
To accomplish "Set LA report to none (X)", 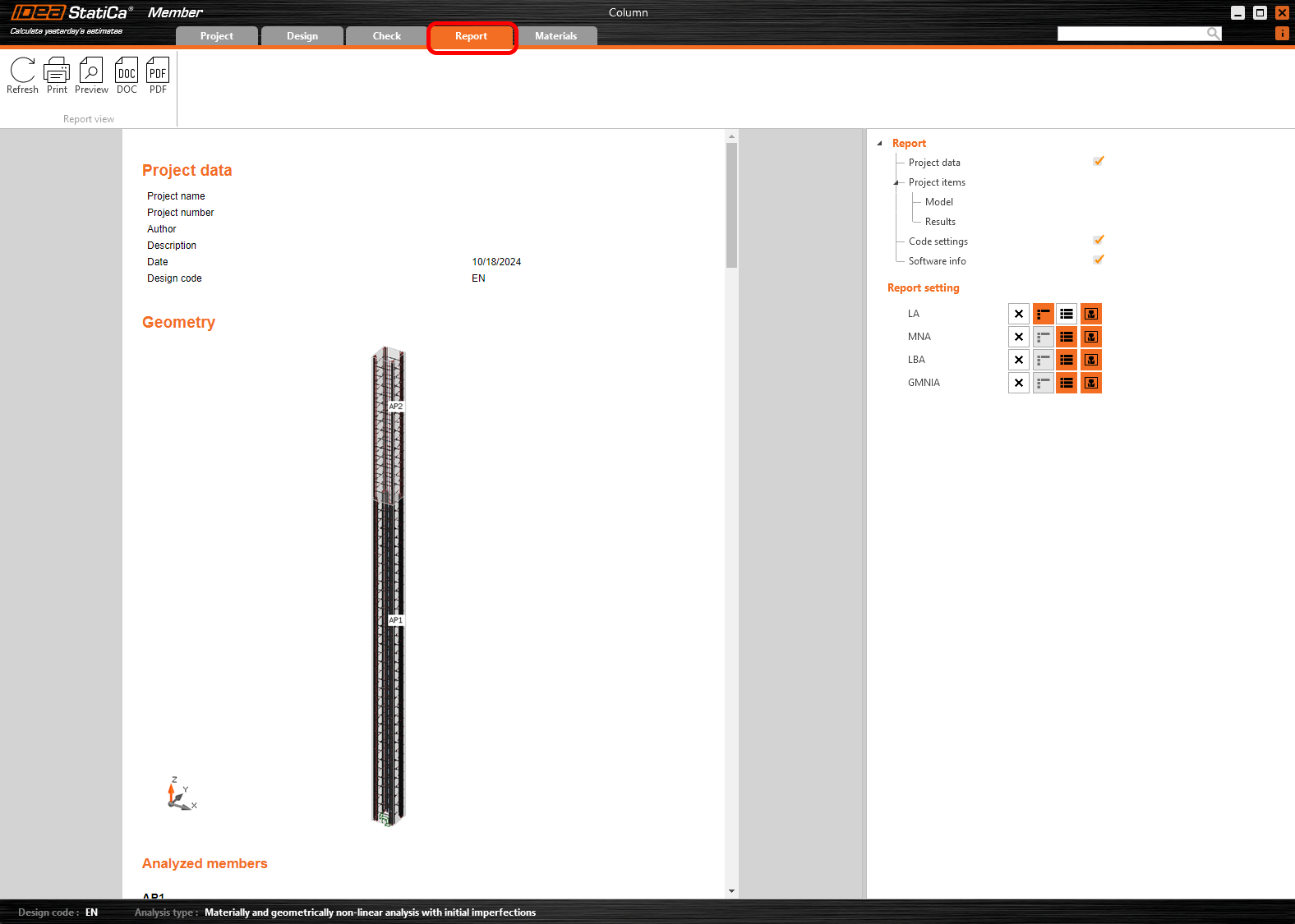I will coord(1019,314).
